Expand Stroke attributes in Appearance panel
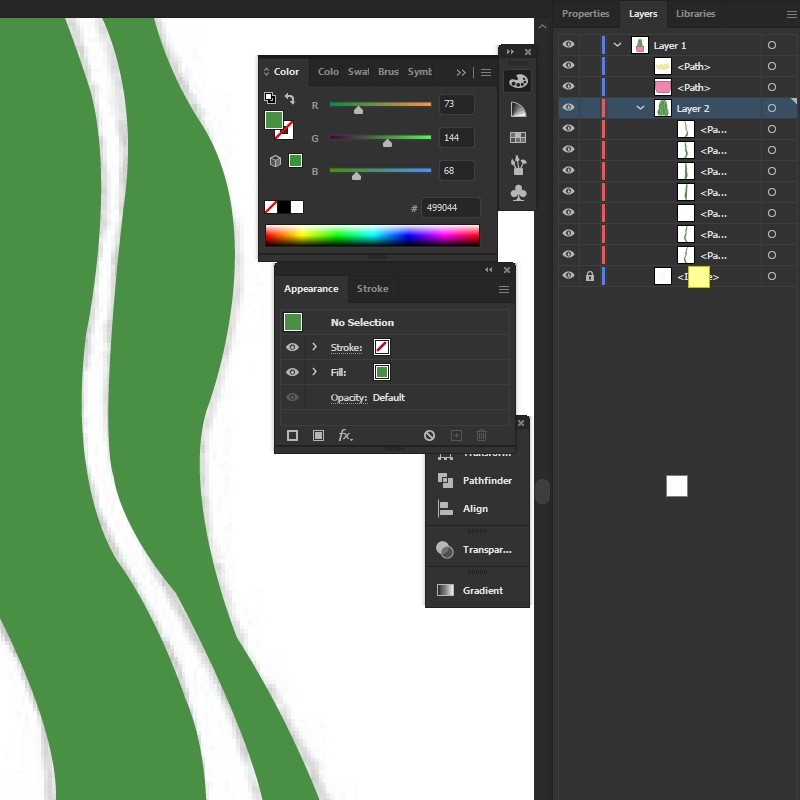The image size is (800, 800). (x=314, y=347)
